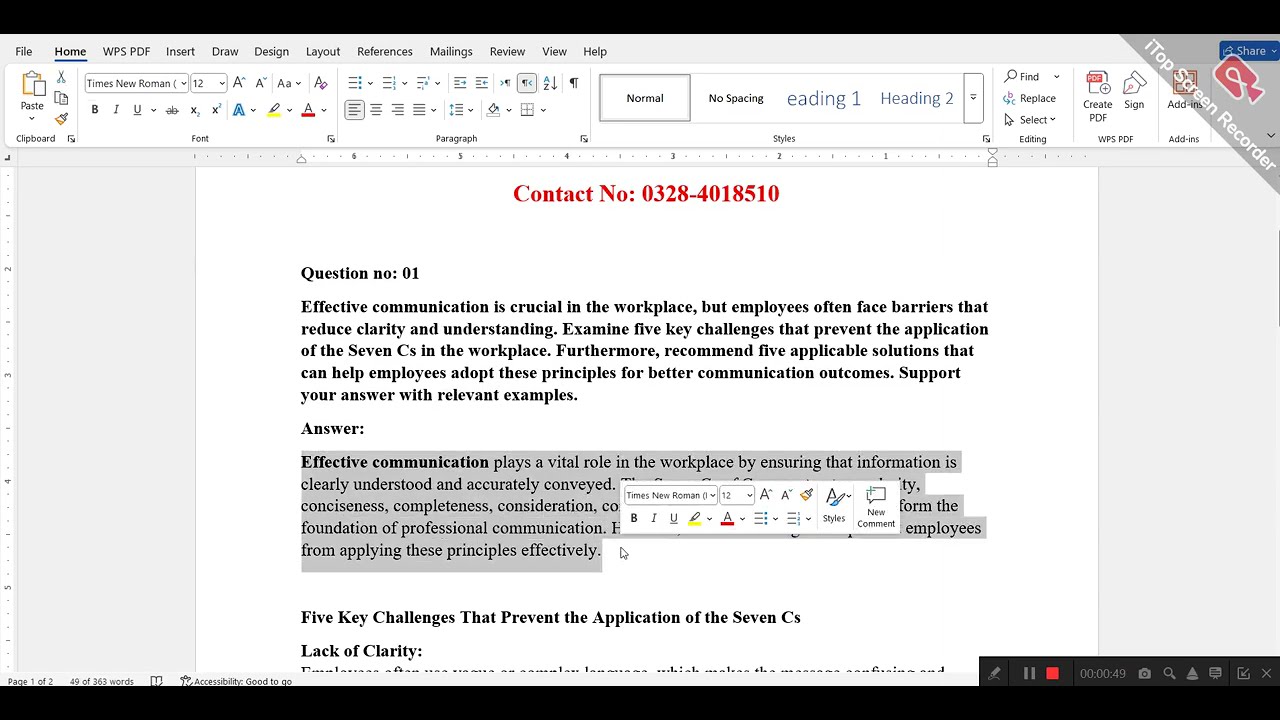
Task: Toggle right-to-left text direction button
Action: pos(526,83)
